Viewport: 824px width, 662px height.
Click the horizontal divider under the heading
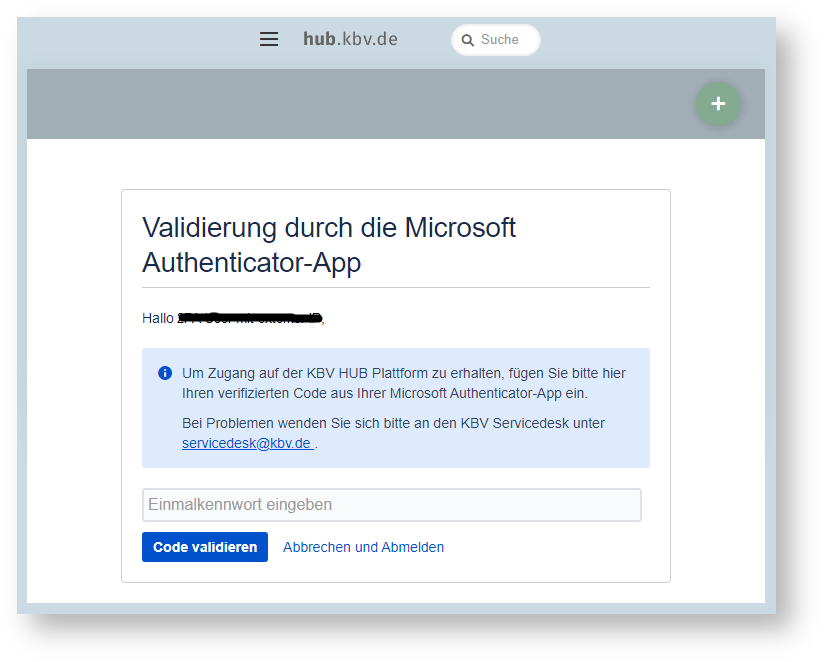click(395, 288)
